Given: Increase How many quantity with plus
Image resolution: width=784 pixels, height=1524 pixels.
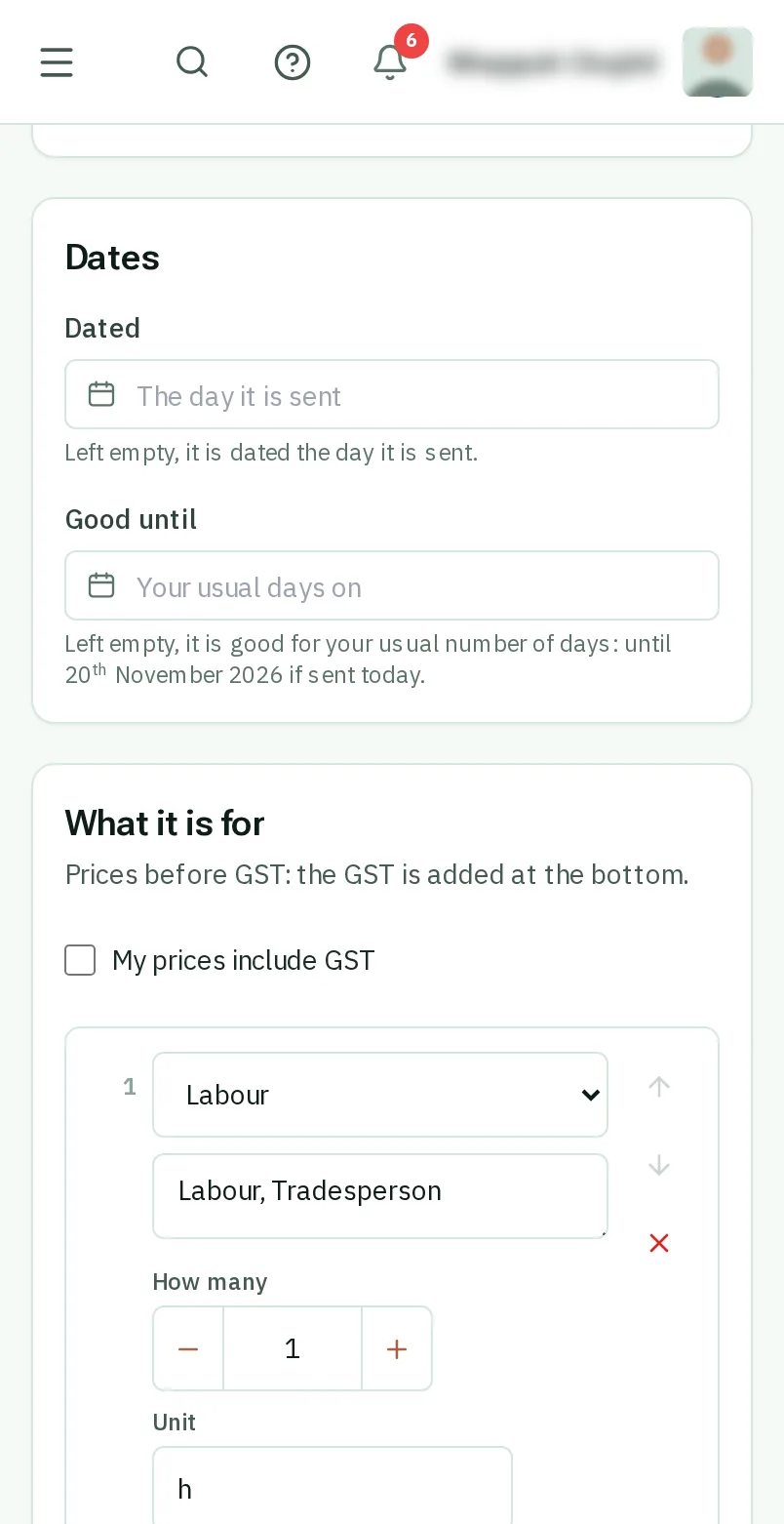Looking at the screenshot, I should coord(396,1348).
